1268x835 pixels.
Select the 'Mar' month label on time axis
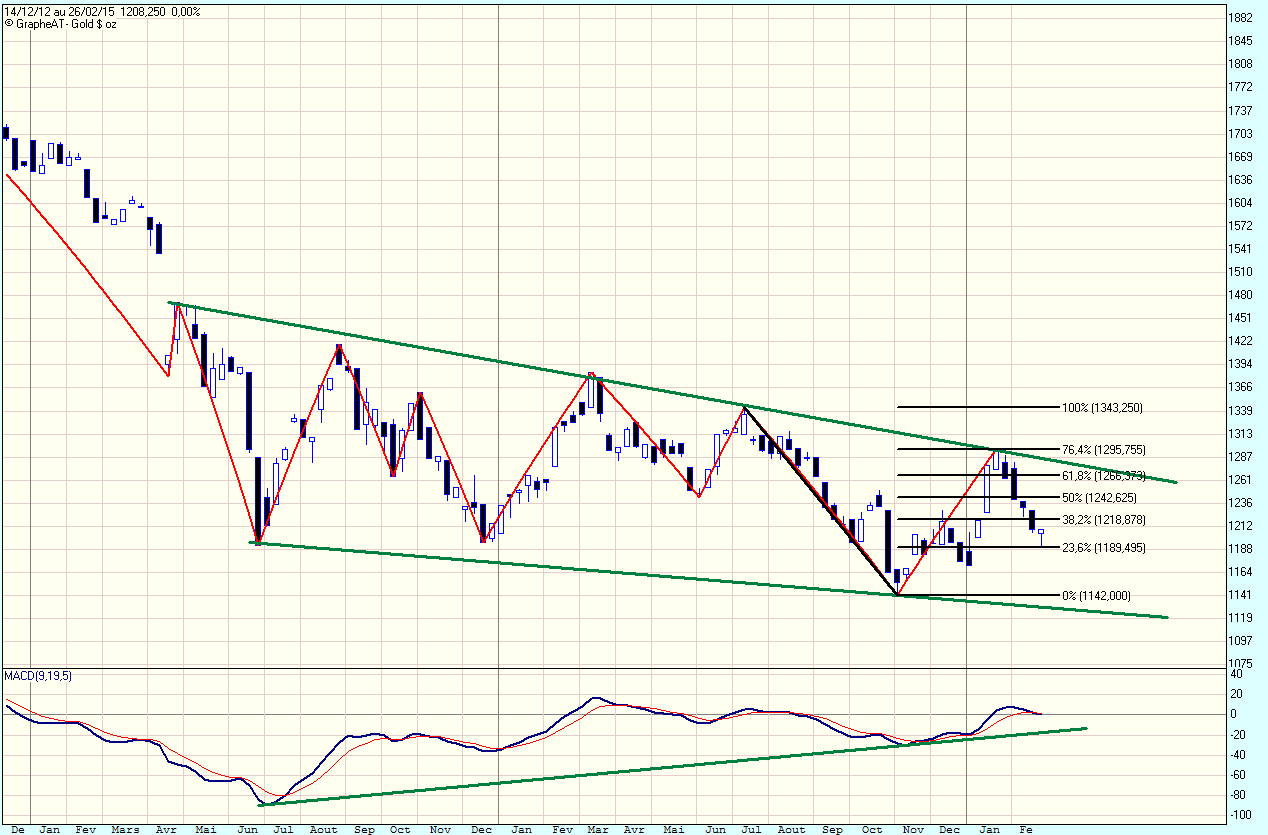click(x=598, y=829)
